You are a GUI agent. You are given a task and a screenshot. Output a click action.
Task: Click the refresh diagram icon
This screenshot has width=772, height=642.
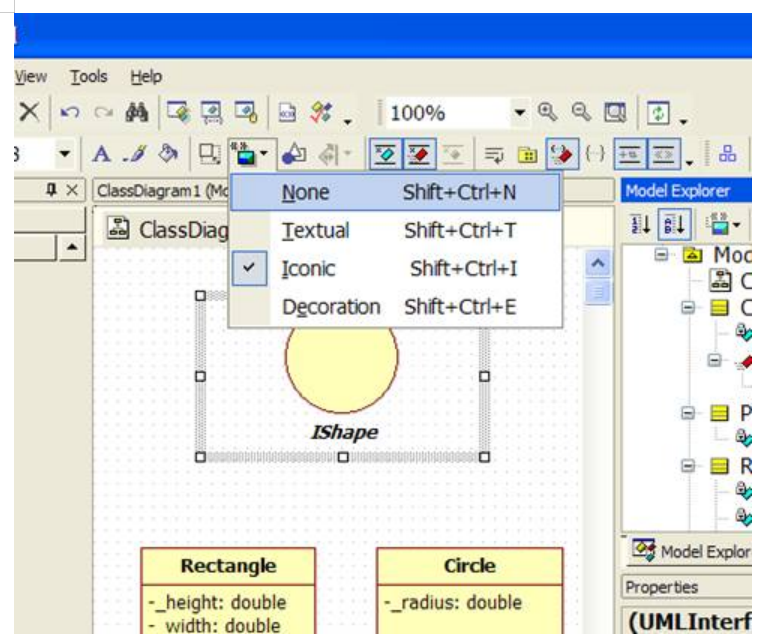pos(659,112)
